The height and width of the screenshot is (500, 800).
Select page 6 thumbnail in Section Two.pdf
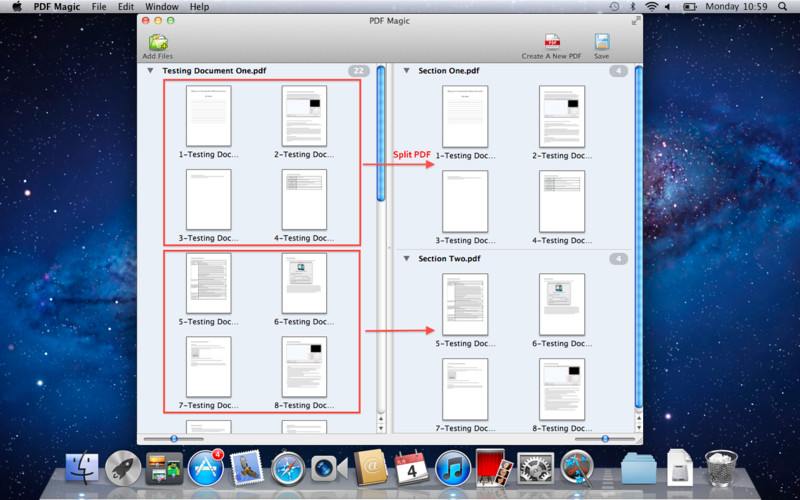coord(562,305)
